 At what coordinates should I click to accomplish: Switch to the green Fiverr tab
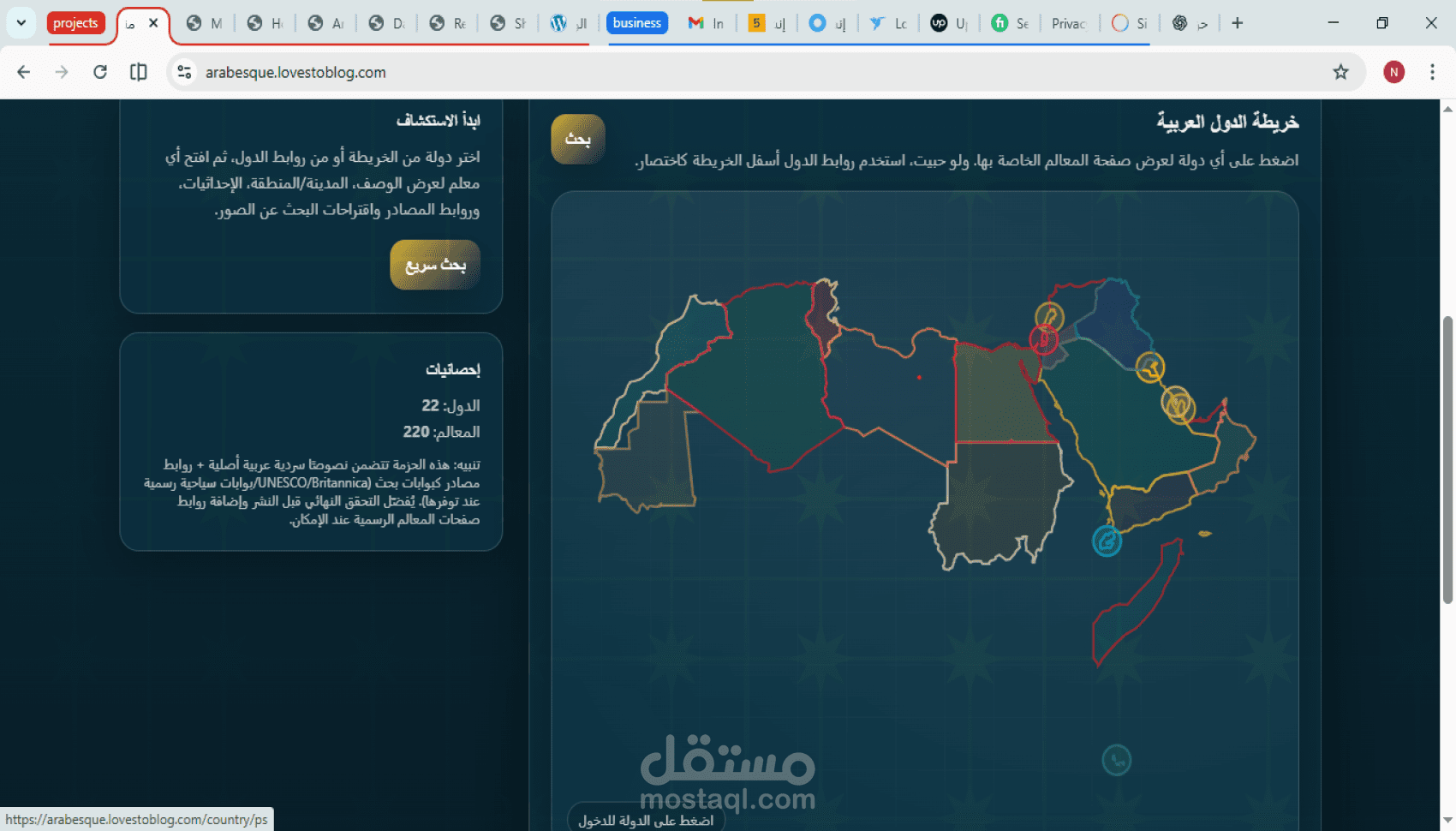point(1011,23)
